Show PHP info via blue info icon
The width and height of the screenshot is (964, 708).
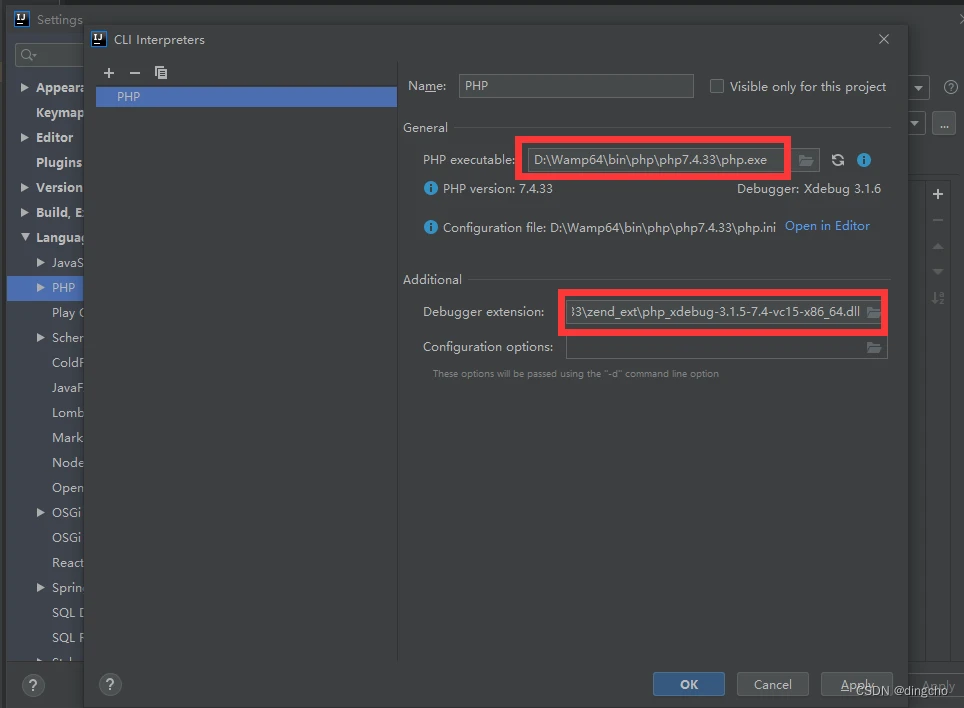pos(864,160)
